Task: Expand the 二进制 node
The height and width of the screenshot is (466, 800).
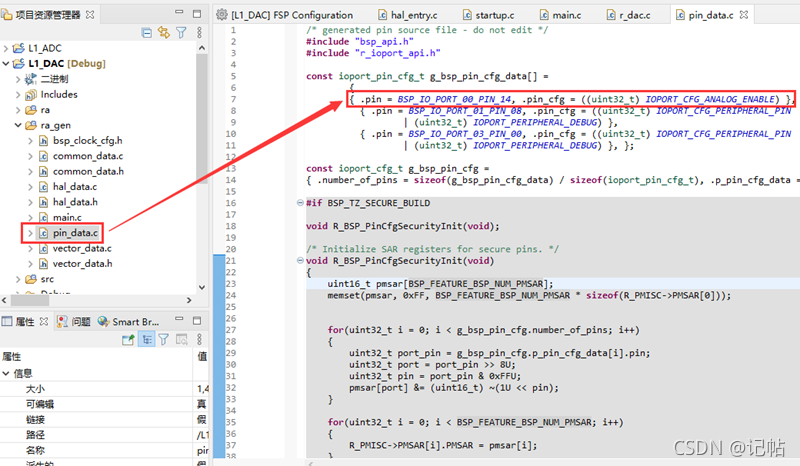Action: pyautogui.click(x=18, y=79)
